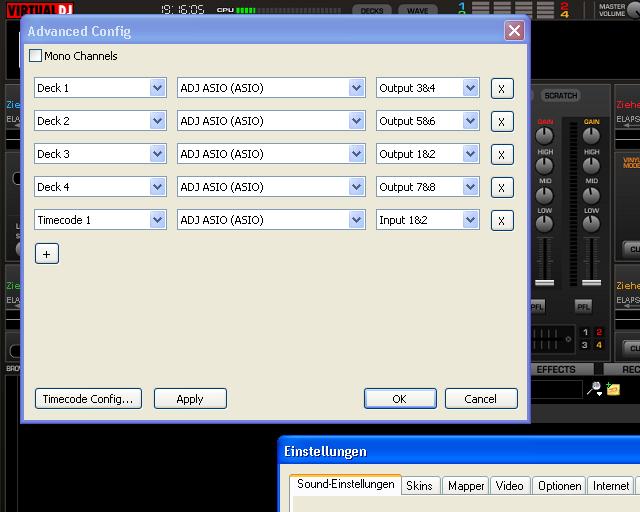Delete the Deck 3 mapping row

tap(502, 154)
